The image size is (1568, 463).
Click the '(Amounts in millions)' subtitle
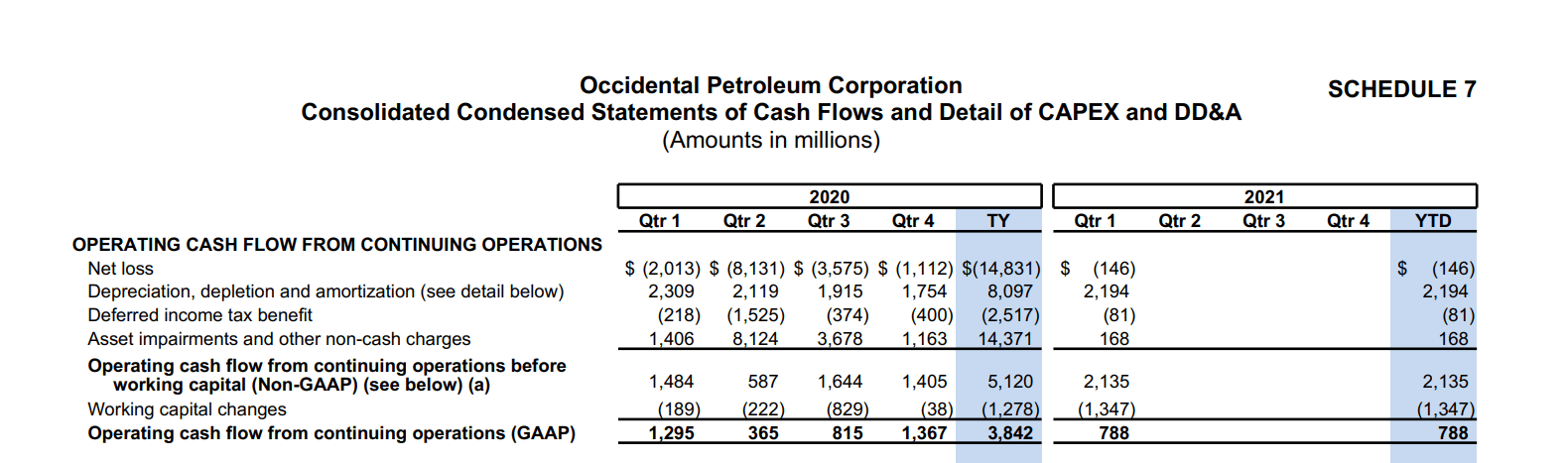click(771, 140)
